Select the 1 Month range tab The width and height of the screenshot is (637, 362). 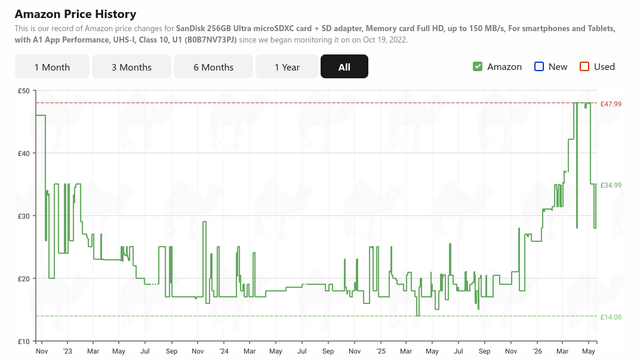(x=52, y=67)
